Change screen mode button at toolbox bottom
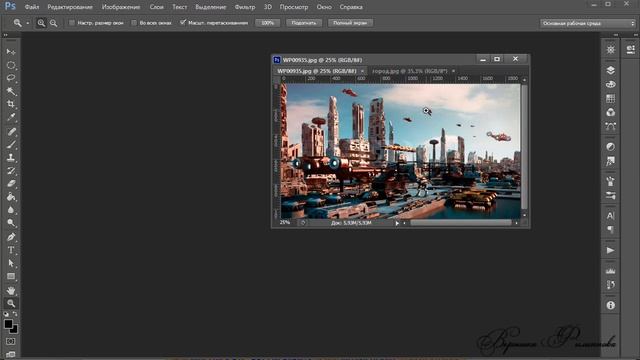This screenshot has width=640, height=360. click(11, 354)
